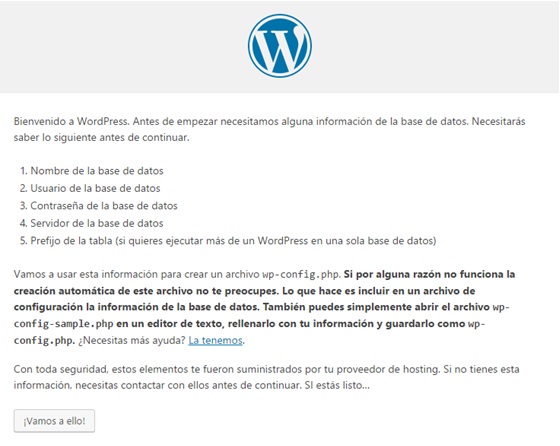Screen dimensions: 560x446
Task: Open the "La tenemos" help link
Action: click(x=215, y=340)
